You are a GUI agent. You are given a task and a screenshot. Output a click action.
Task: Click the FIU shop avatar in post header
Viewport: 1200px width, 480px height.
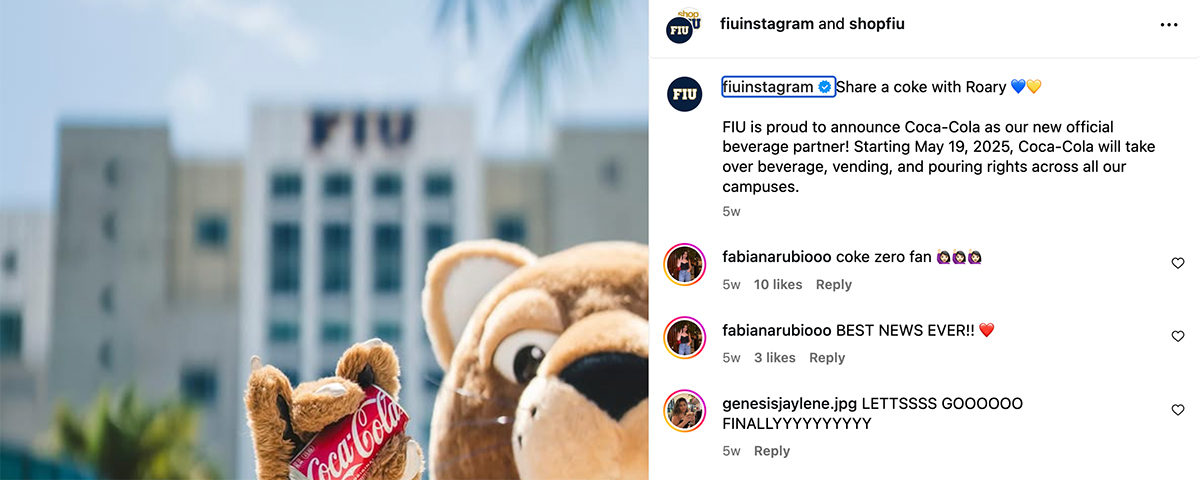685,25
